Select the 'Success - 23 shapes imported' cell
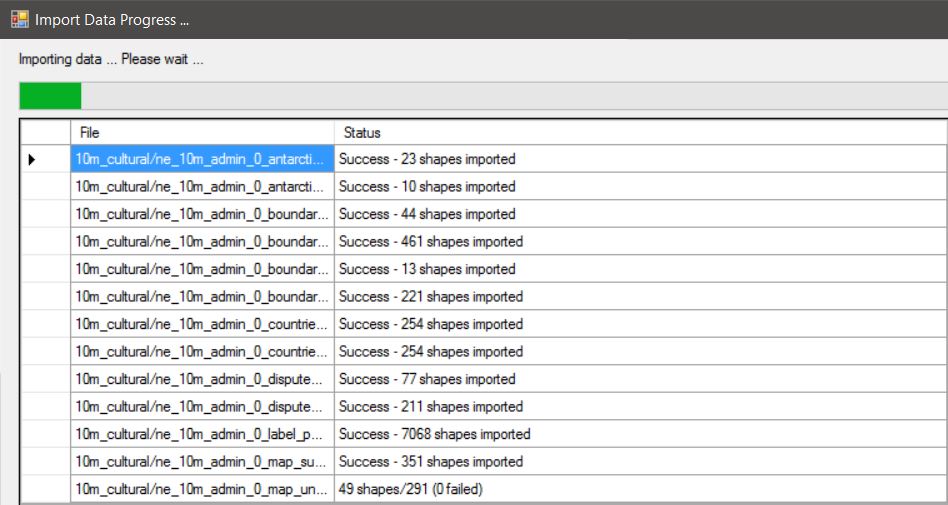 pyautogui.click(x=427, y=159)
